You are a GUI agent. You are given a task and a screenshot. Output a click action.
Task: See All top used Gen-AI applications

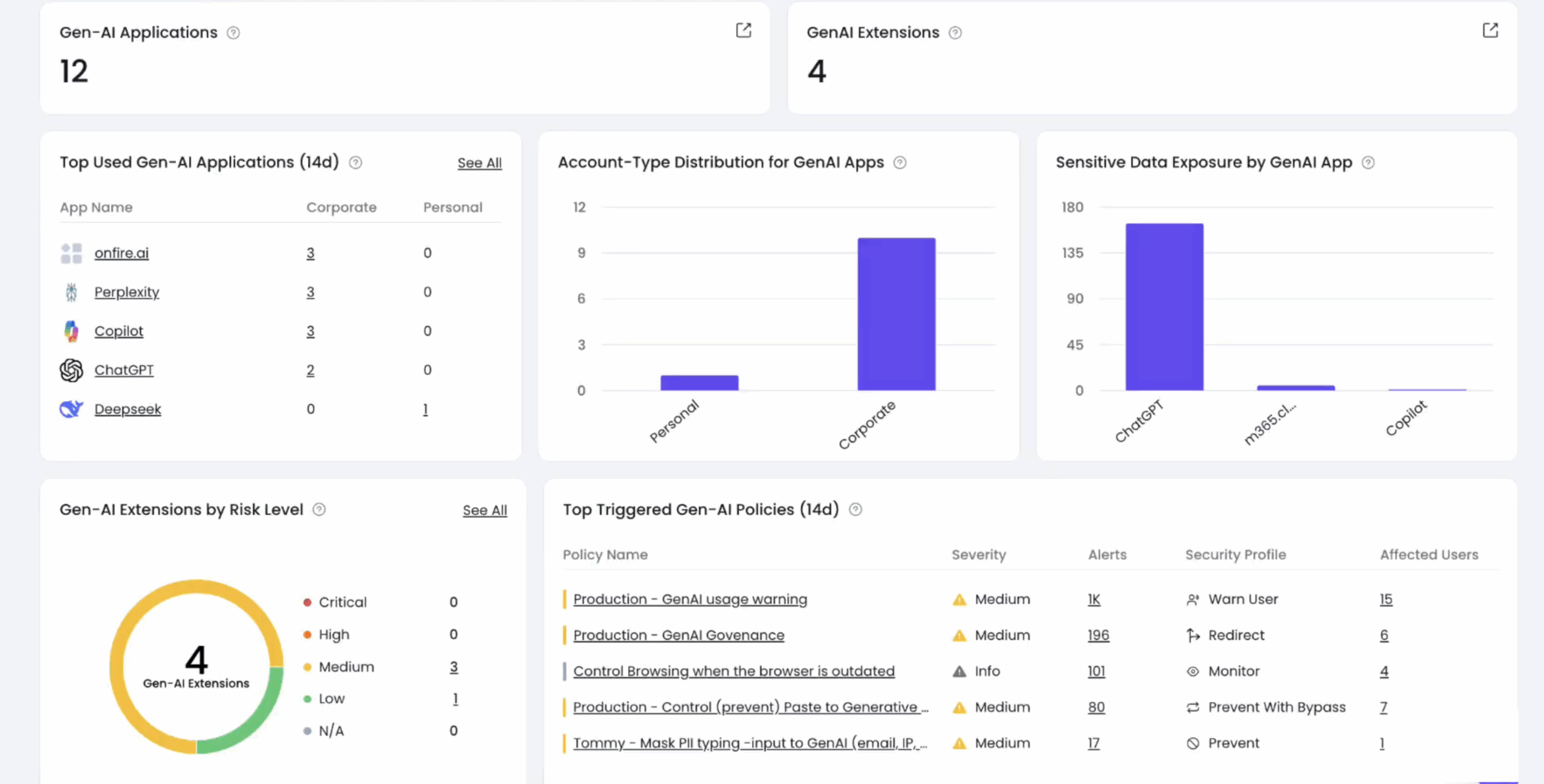[x=479, y=163]
